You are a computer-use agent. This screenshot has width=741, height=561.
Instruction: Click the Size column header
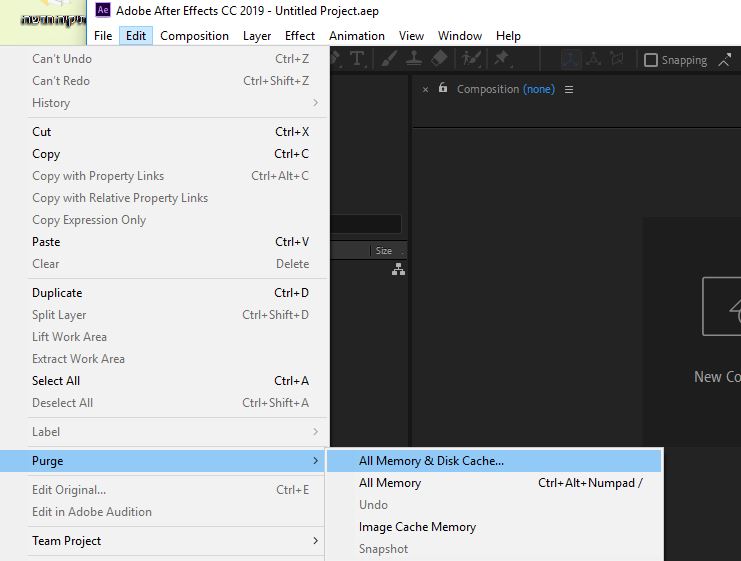(x=384, y=250)
